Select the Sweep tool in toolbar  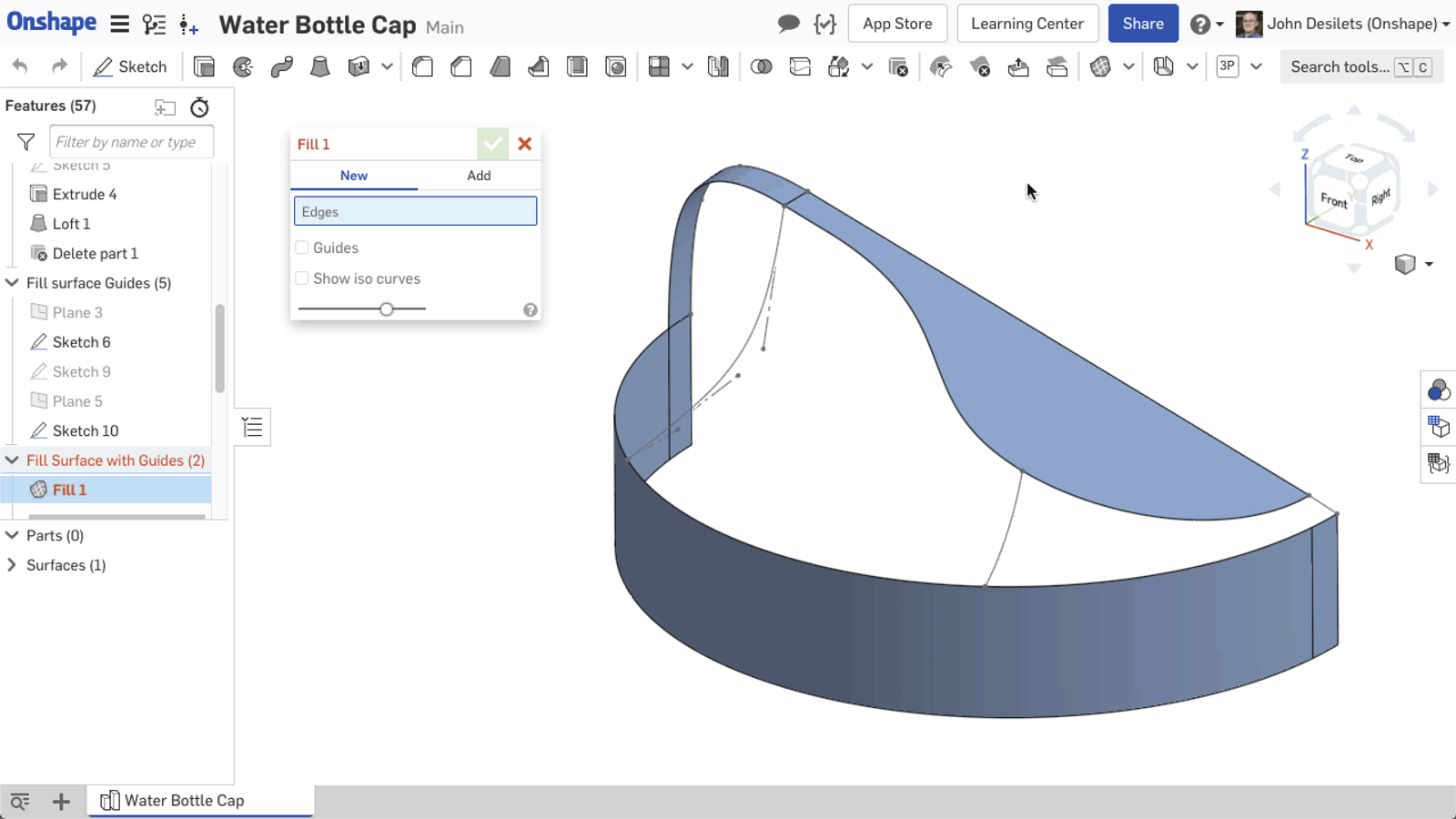(x=281, y=66)
